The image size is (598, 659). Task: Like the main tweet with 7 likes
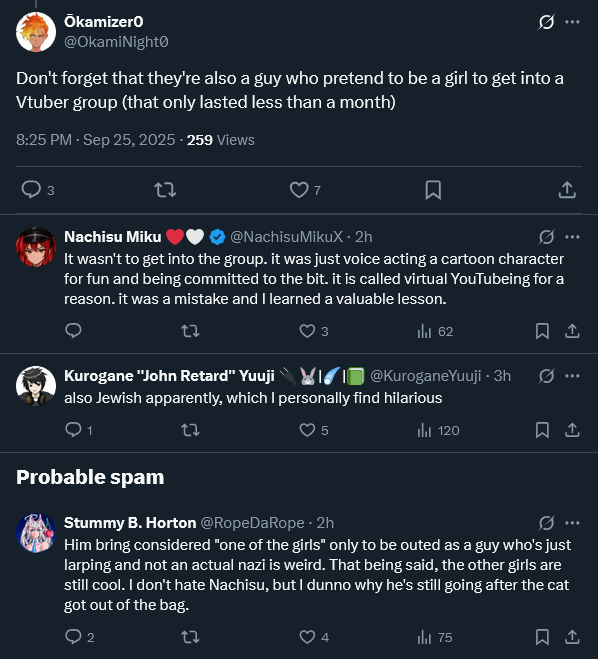pyautogui.click(x=299, y=190)
